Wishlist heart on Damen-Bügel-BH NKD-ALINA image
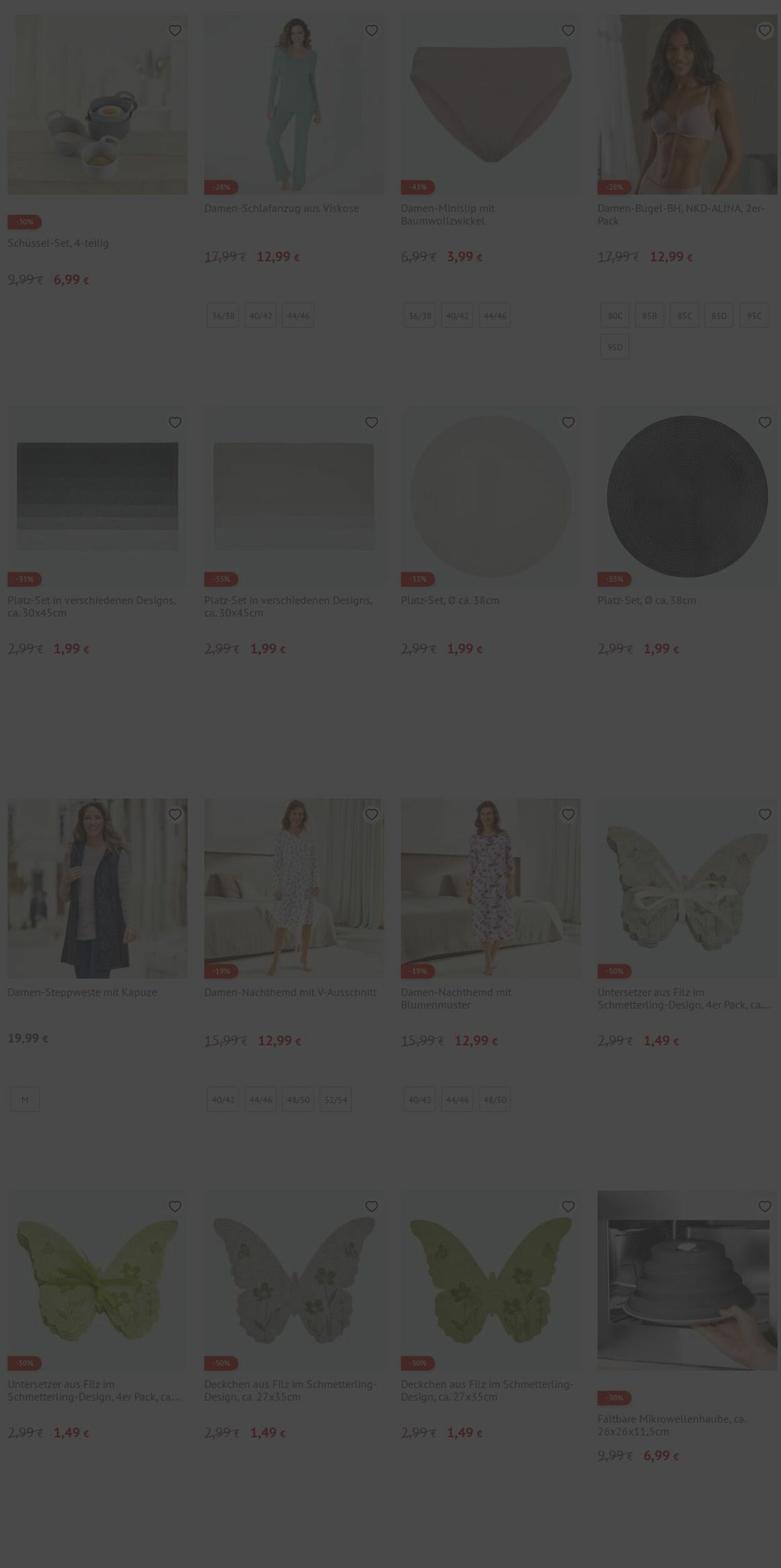The height and width of the screenshot is (1568, 781). 765,31
